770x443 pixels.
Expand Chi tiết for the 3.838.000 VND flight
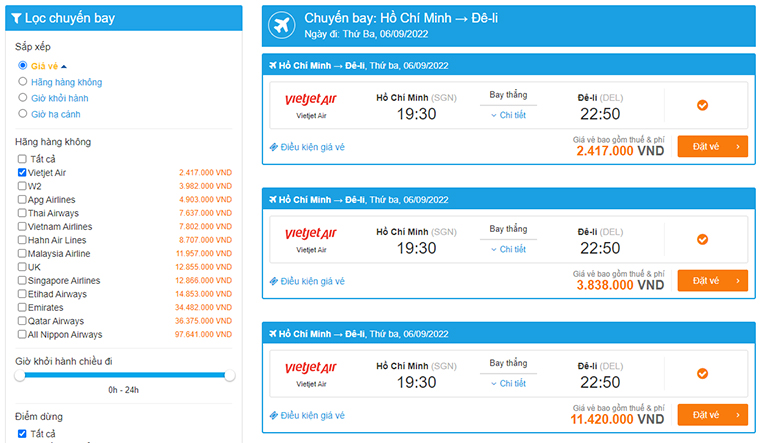pyautogui.click(x=508, y=249)
